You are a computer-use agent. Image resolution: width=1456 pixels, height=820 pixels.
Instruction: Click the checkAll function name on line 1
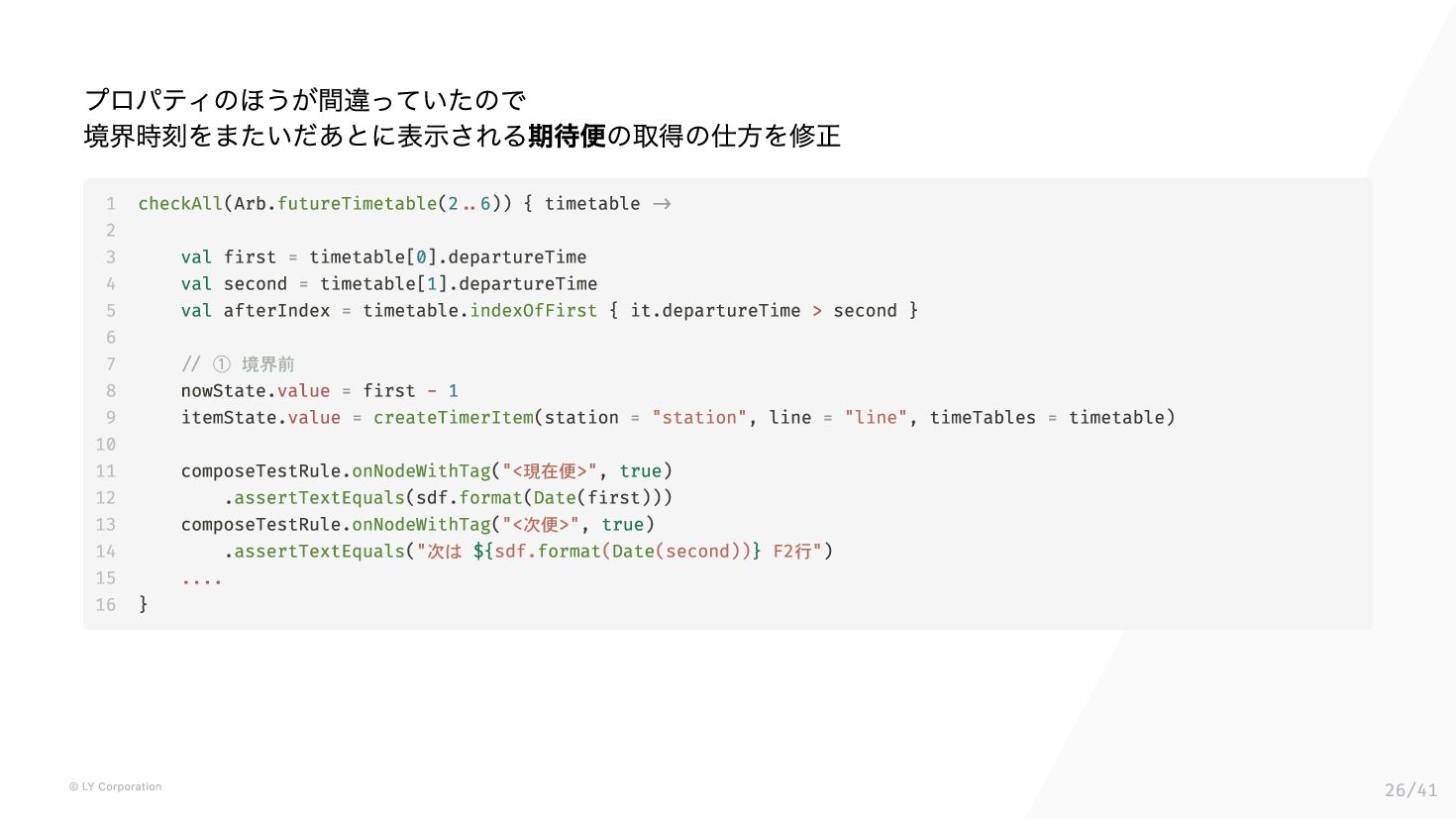(180, 203)
